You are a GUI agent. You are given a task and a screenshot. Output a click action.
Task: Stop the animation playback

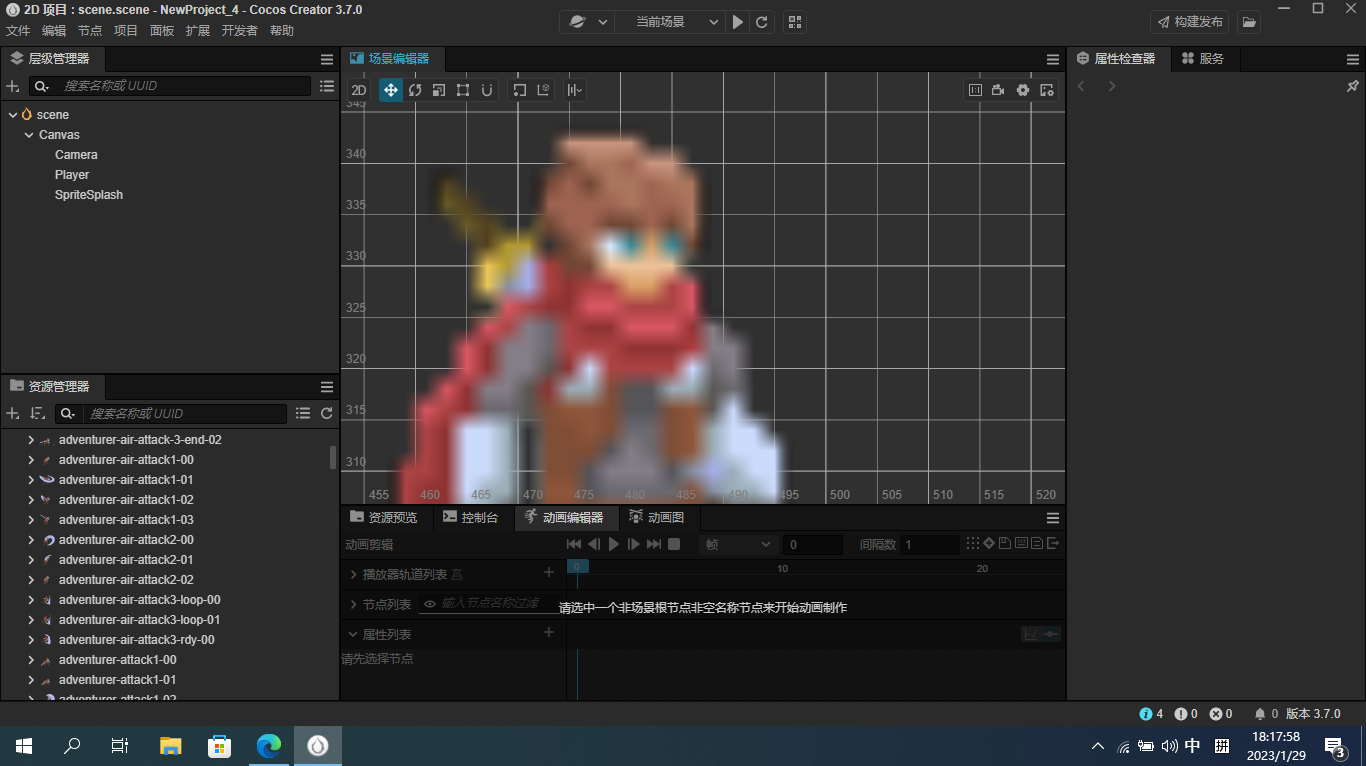coord(674,544)
